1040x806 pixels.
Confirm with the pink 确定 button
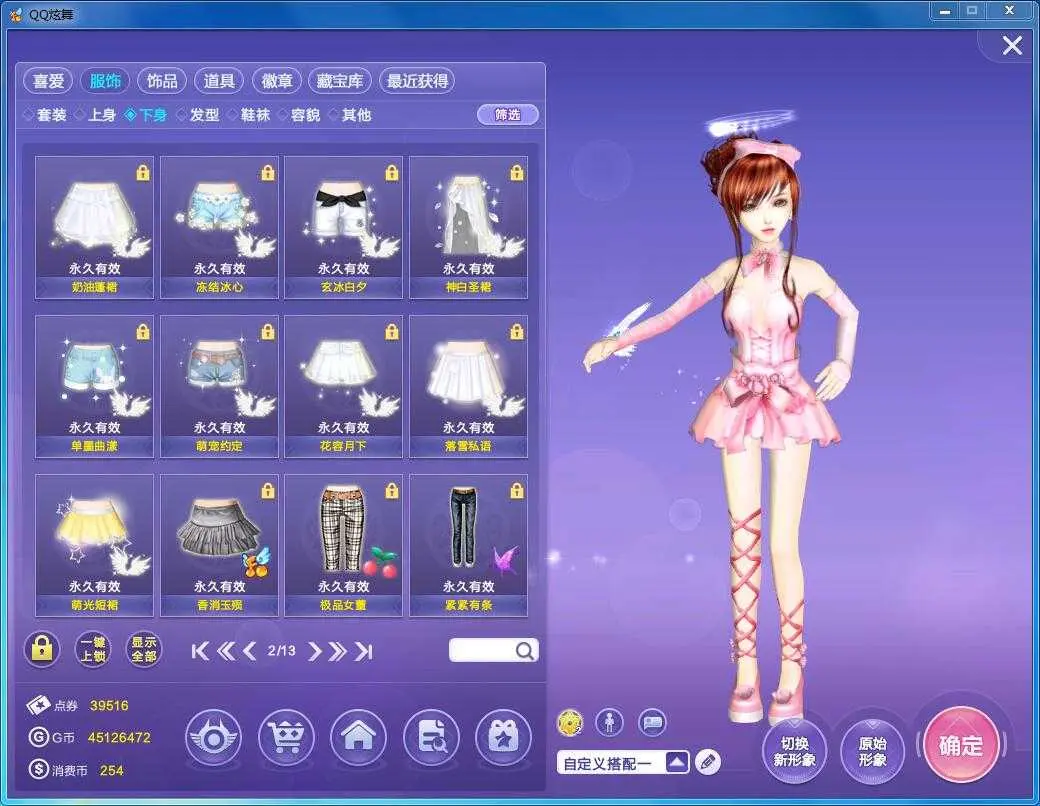pyautogui.click(x=960, y=745)
